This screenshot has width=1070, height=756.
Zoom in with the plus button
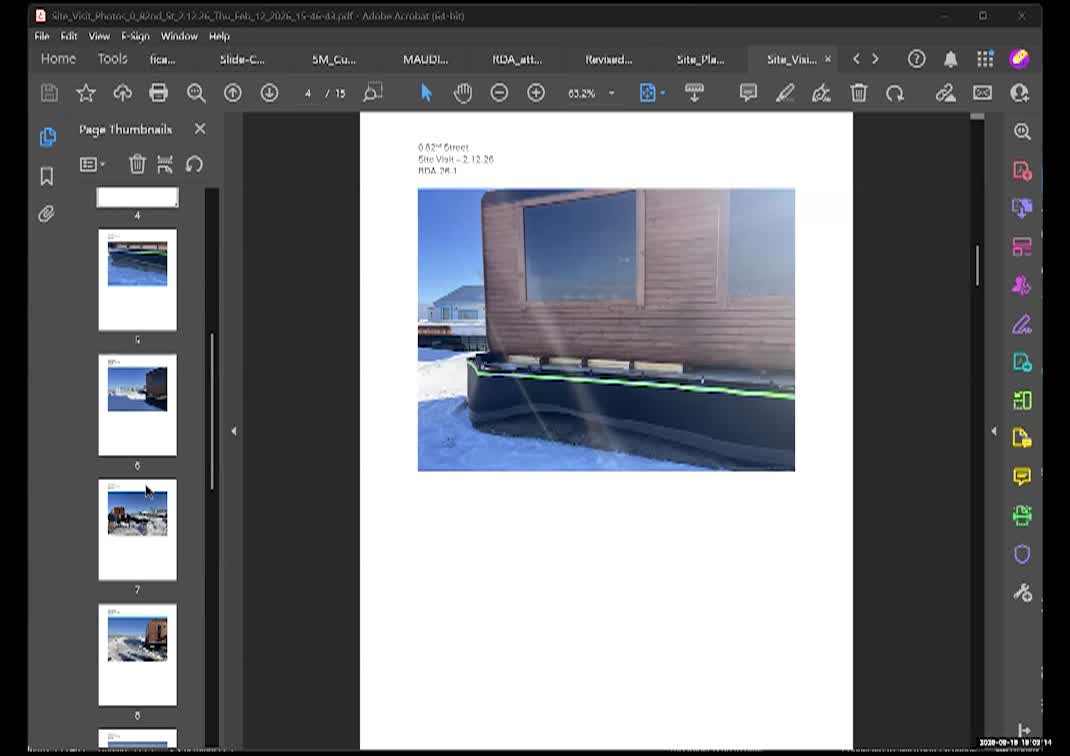[x=536, y=93]
